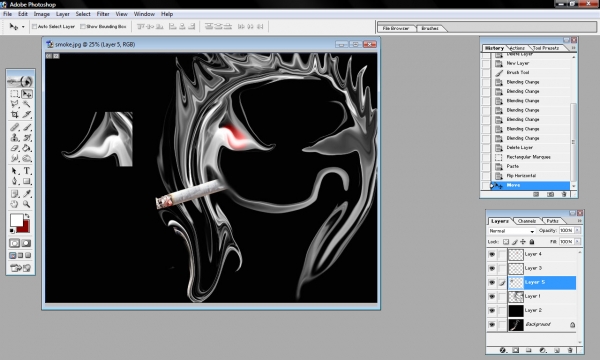Hide Layer 4 with its eye icon
This screenshot has height=360, width=600.
492,254
